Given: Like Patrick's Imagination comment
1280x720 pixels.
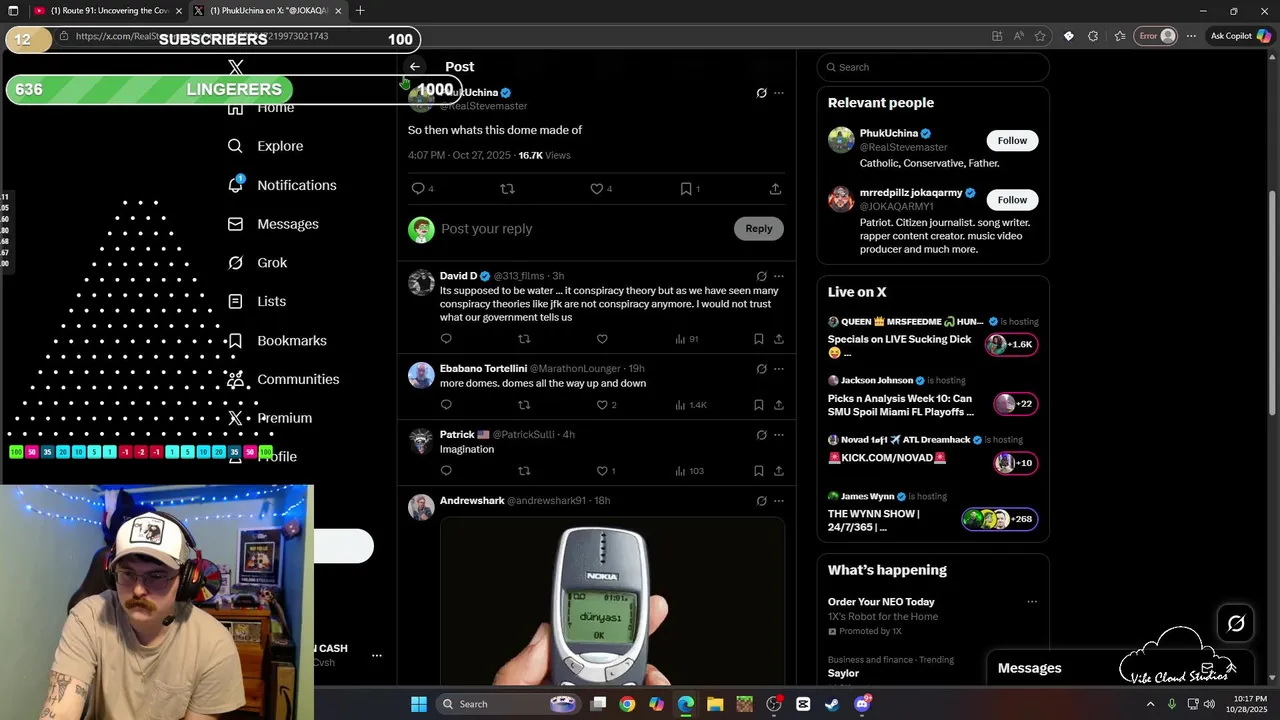Looking at the screenshot, I should 602,471.
